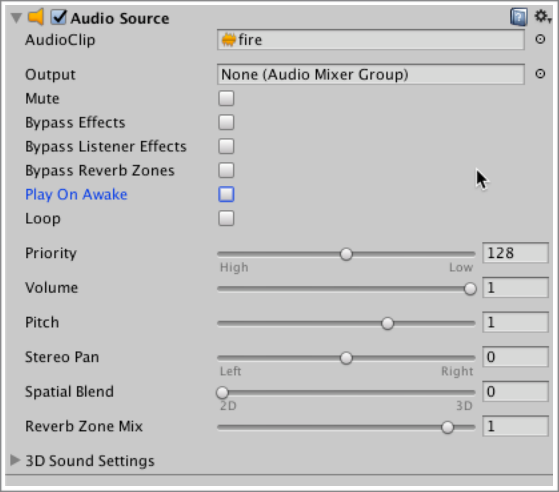Click the Play On Awake label

[76, 195]
